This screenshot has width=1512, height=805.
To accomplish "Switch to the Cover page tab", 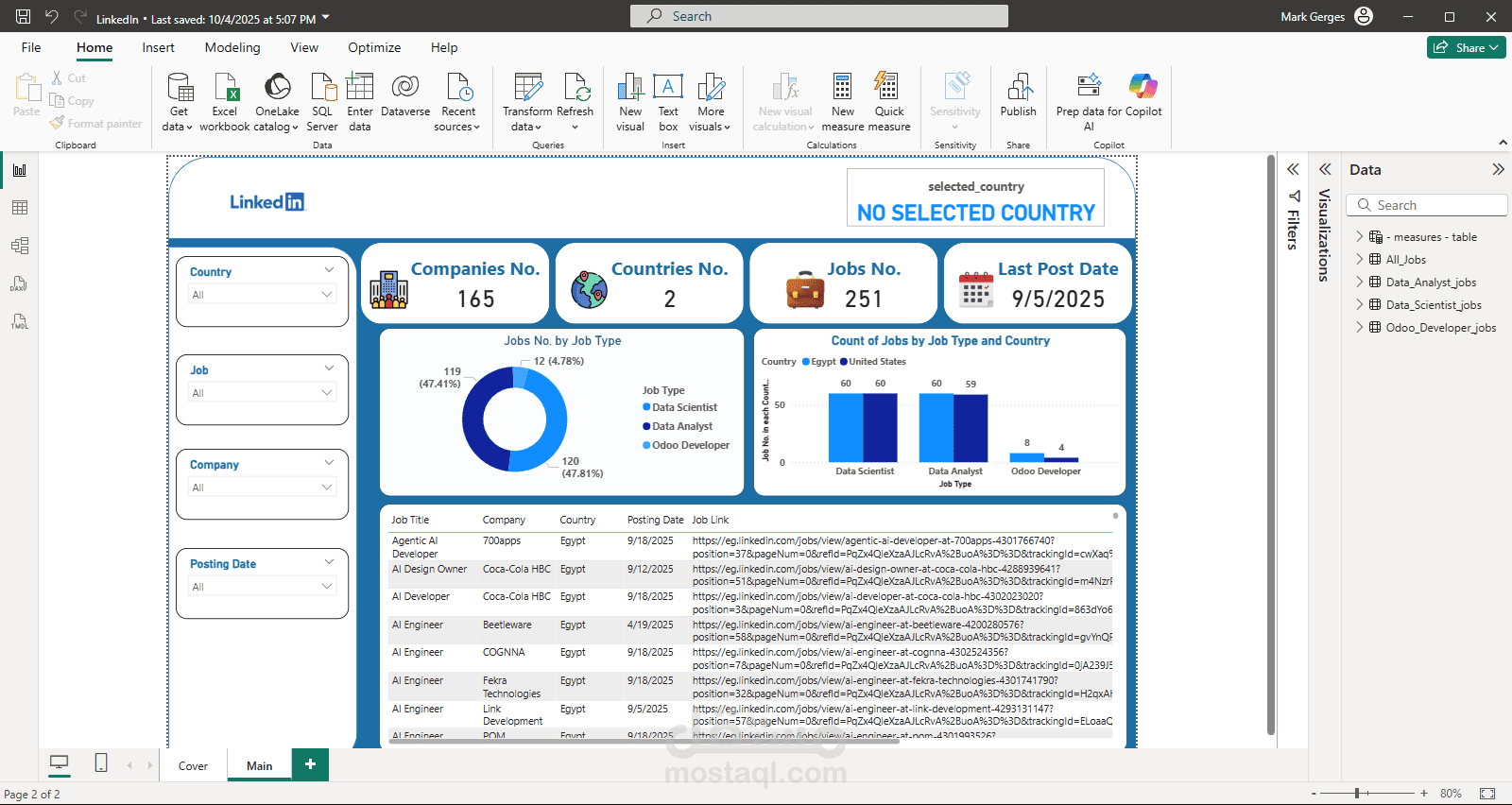I will pyautogui.click(x=193, y=765).
